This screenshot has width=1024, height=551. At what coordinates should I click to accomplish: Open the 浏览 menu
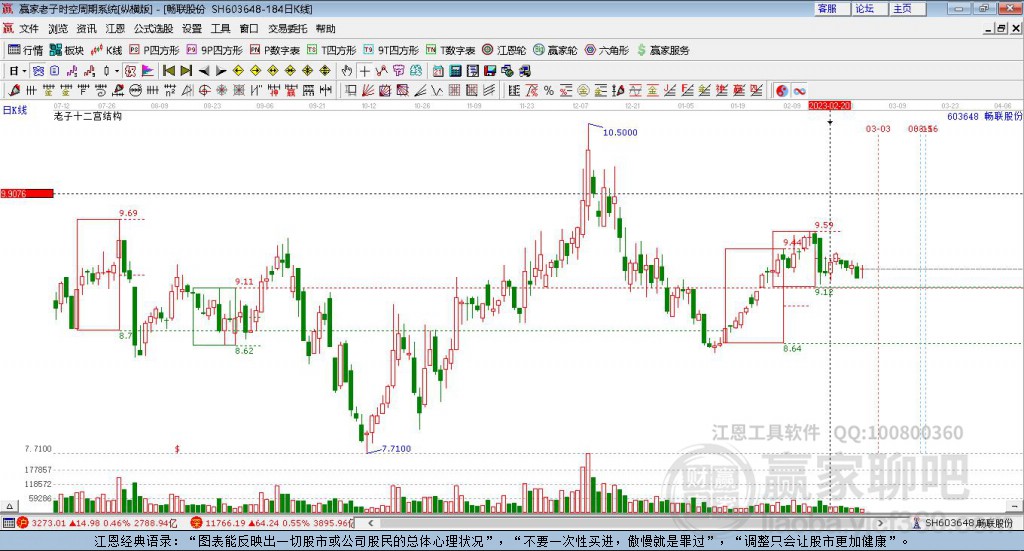tap(57, 29)
